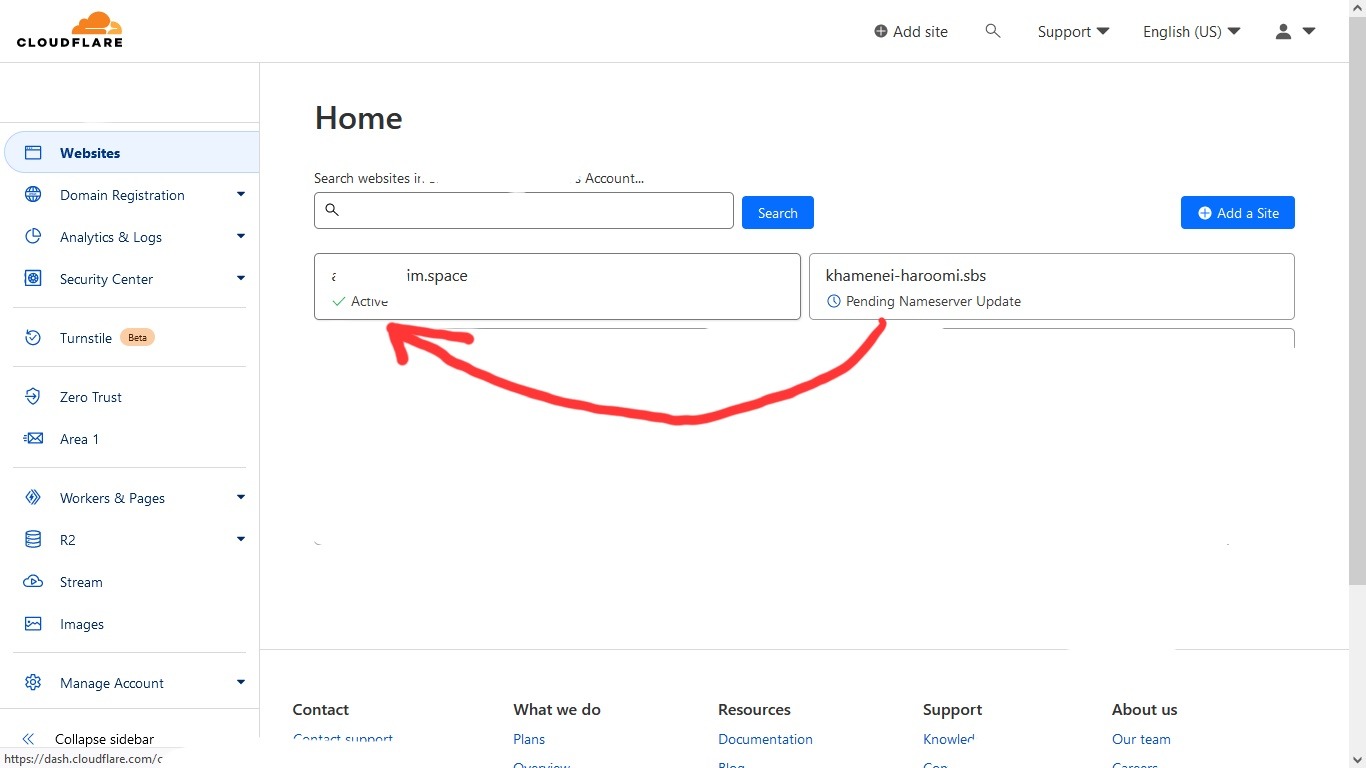Collapse the sidebar
This screenshot has height=768, width=1366.
pos(87,739)
